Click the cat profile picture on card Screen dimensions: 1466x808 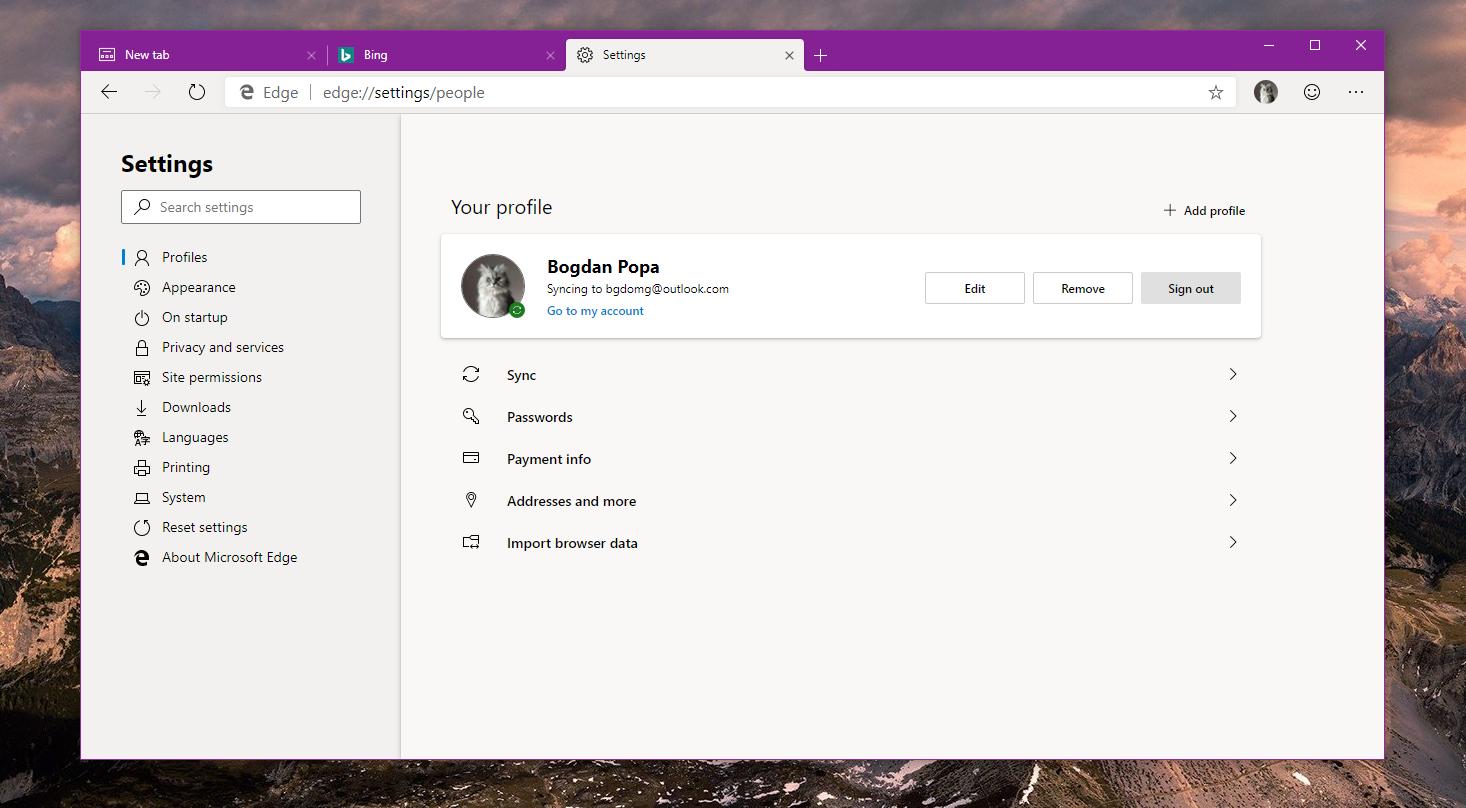point(492,286)
